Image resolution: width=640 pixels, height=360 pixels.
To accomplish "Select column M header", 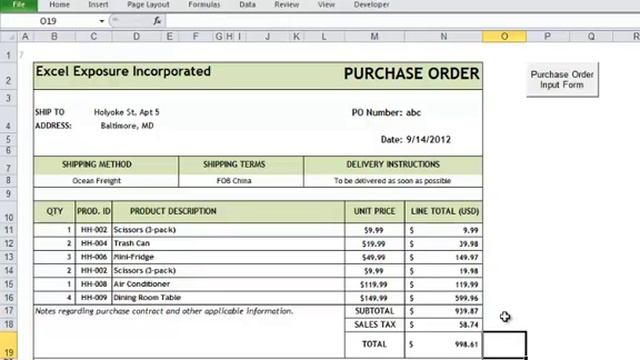I will [x=374, y=37].
